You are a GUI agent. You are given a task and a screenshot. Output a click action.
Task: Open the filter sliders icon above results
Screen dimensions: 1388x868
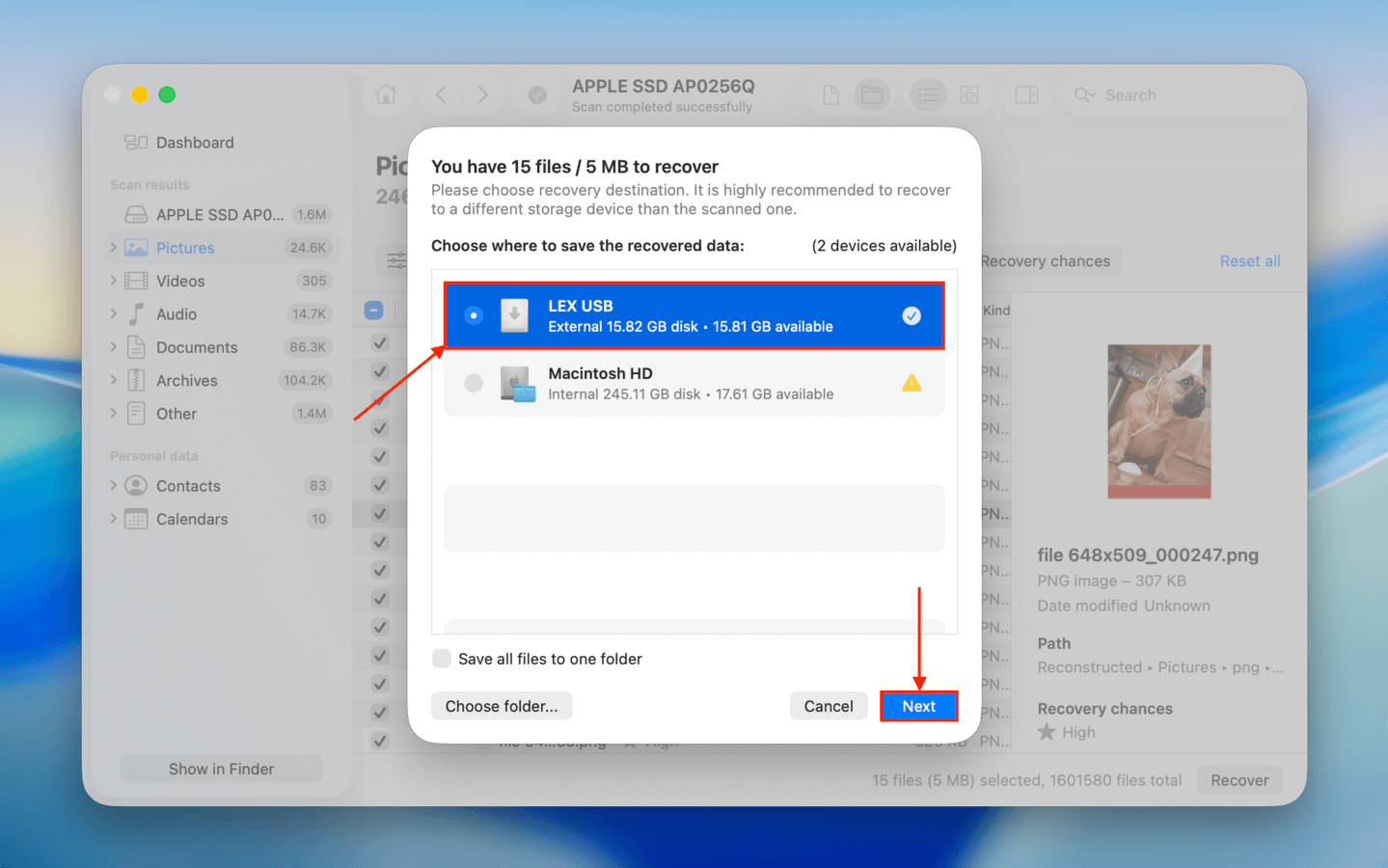pyautogui.click(x=397, y=260)
